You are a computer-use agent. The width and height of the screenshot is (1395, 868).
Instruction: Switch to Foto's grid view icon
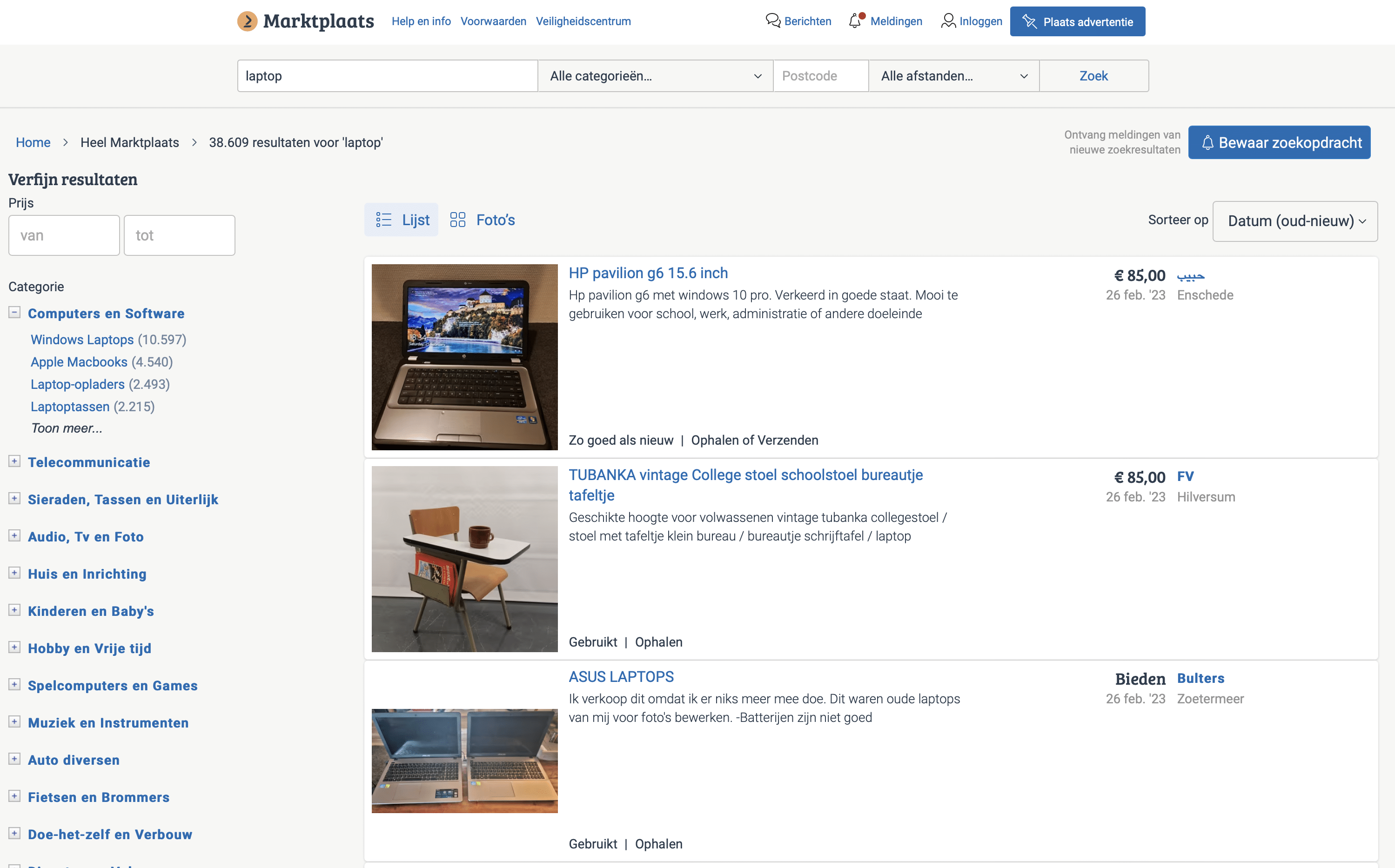click(457, 220)
